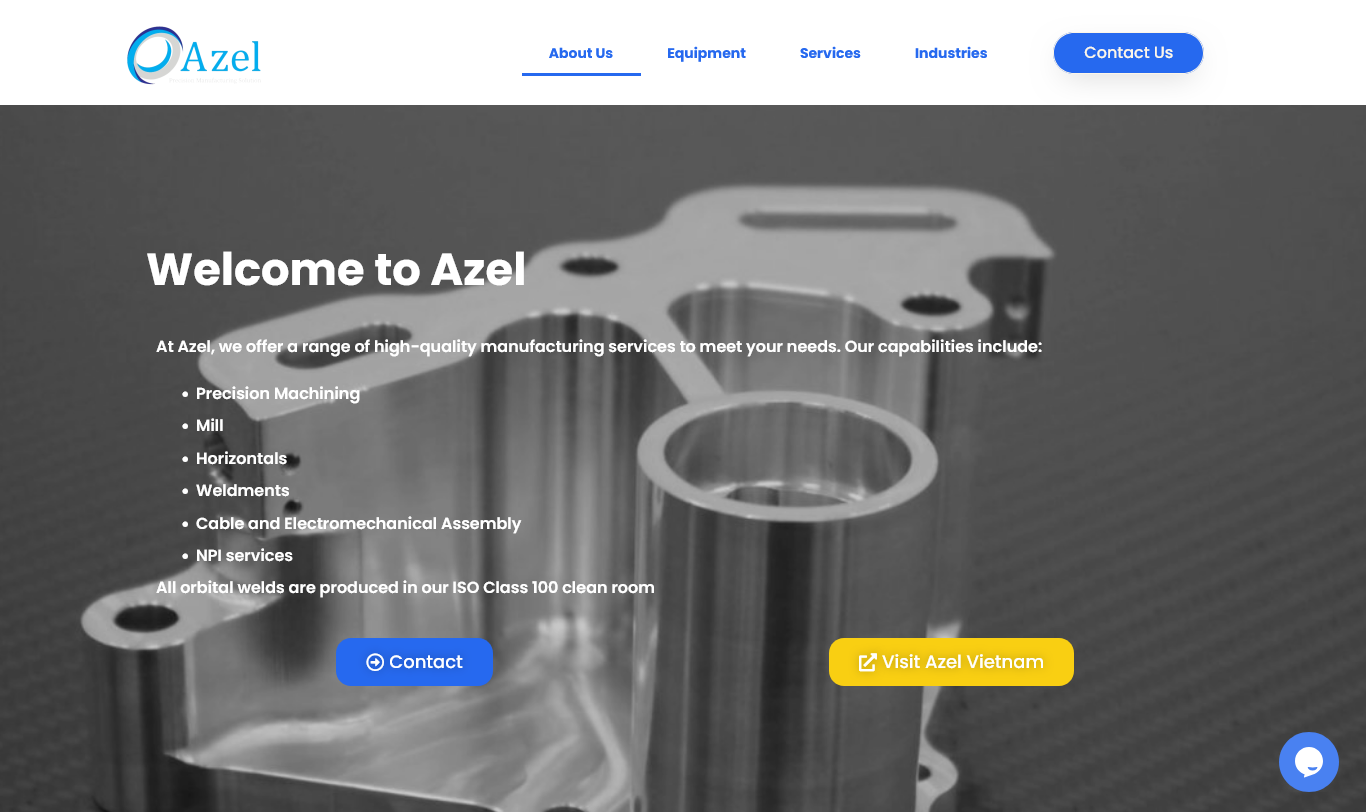Click the Contact Us header button
The height and width of the screenshot is (812, 1366).
pyautogui.click(x=1128, y=53)
